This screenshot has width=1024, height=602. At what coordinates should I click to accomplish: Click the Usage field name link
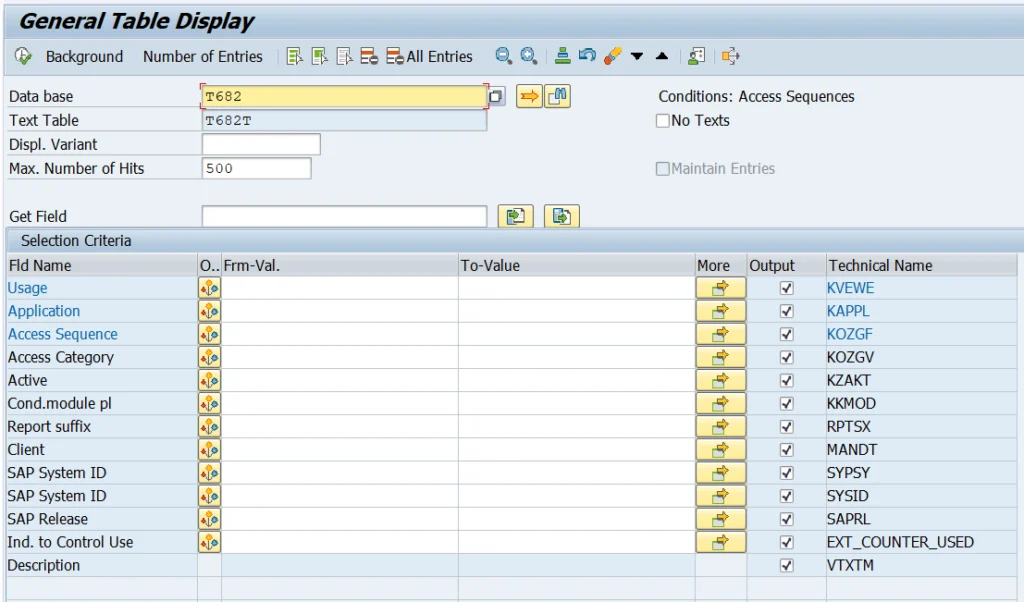[27, 288]
